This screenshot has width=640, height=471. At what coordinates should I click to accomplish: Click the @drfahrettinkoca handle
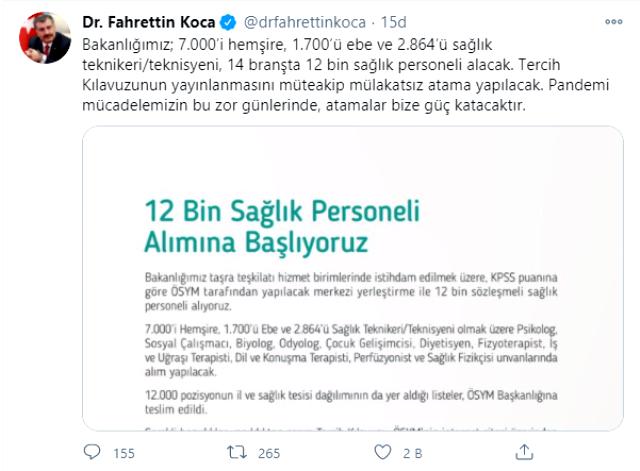point(304,22)
